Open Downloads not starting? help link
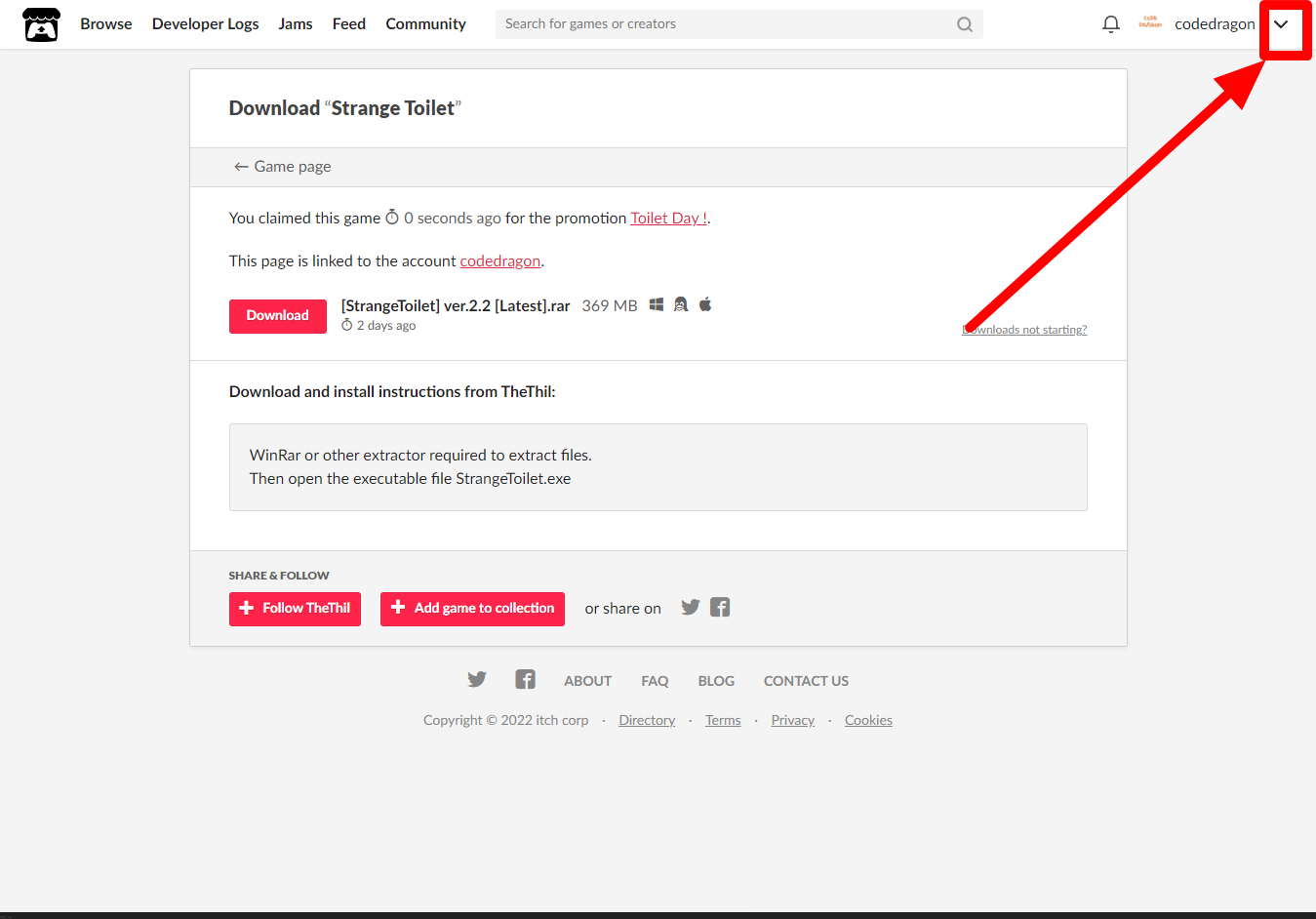This screenshot has height=919, width=1316. (1024, 330)
